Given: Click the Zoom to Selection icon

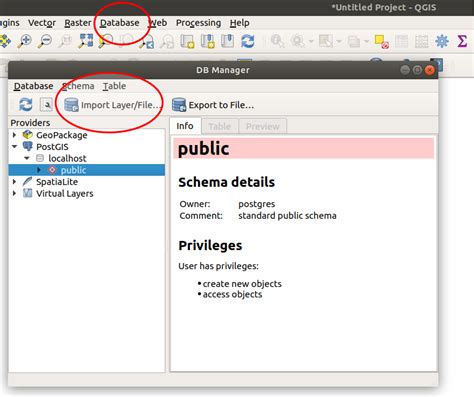Looking at the screenshot, I should (106, 41).
